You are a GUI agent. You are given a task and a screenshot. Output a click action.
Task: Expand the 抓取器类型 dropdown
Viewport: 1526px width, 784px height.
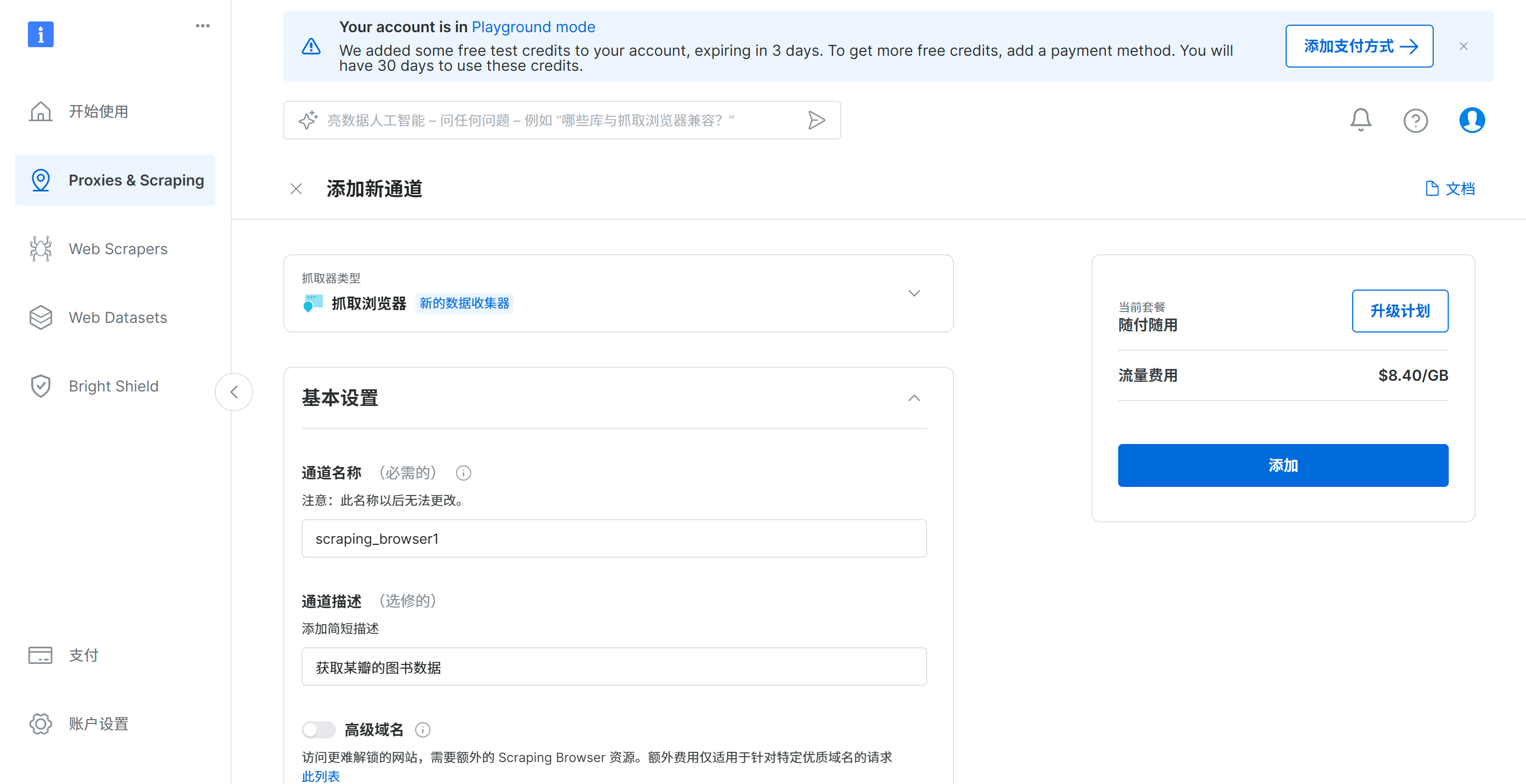[x=913, y=294]
